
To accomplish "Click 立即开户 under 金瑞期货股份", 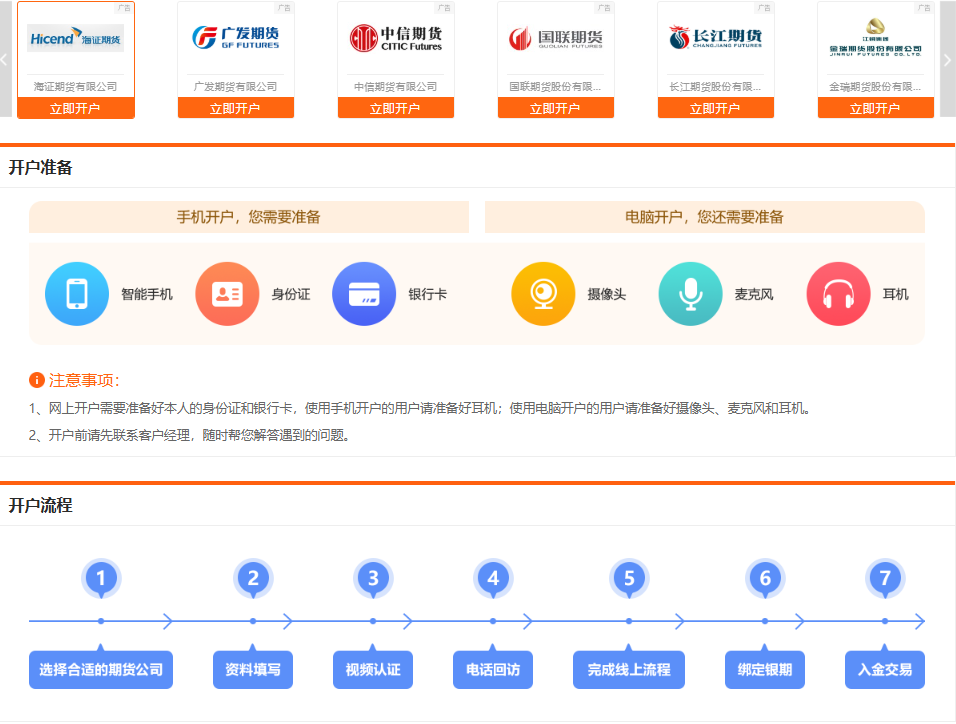I will pyautogui.click(x=876, y=108).
